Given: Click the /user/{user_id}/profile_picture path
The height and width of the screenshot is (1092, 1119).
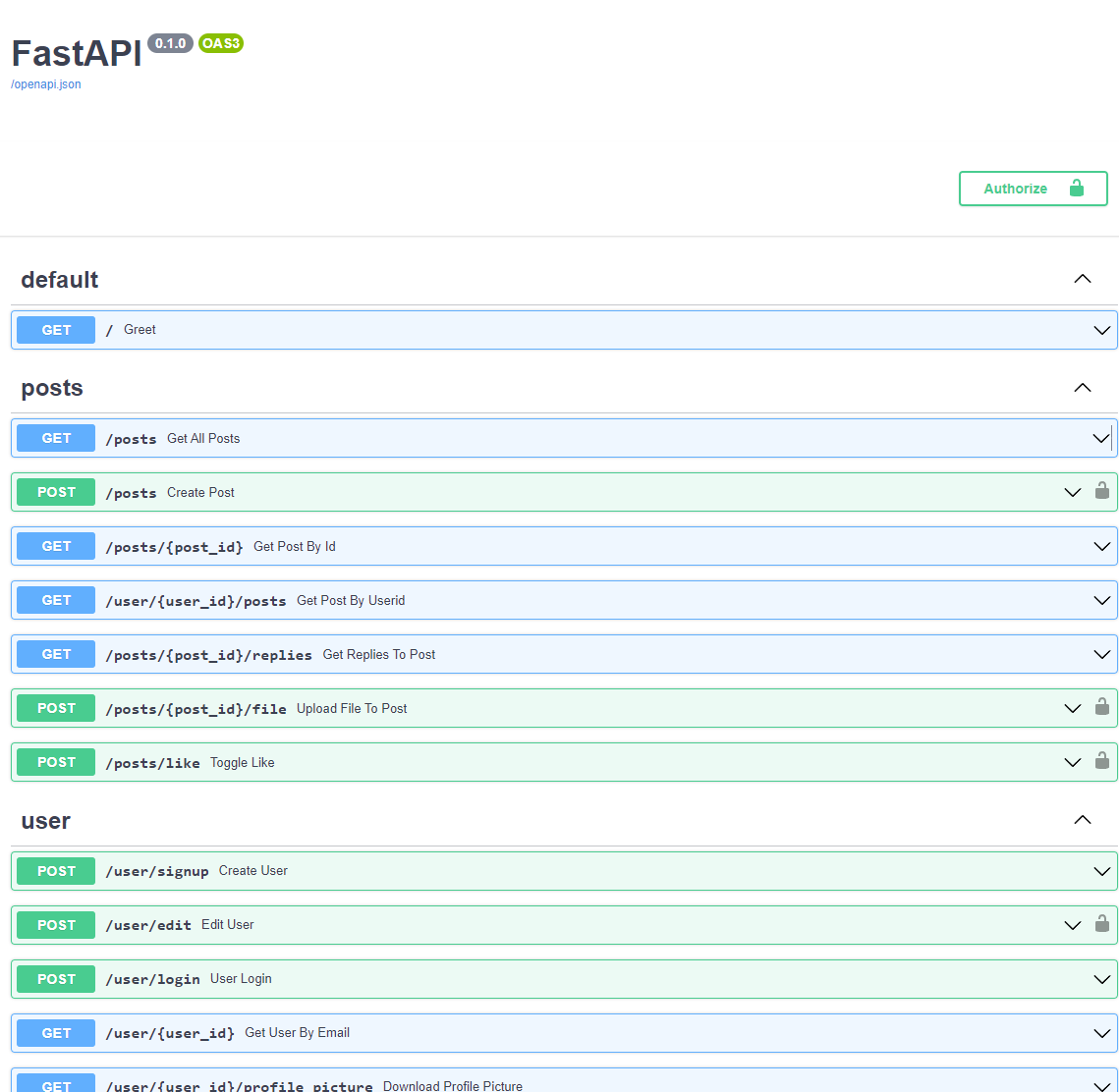Looking at the screenshot, I should tap(239, 1085).
